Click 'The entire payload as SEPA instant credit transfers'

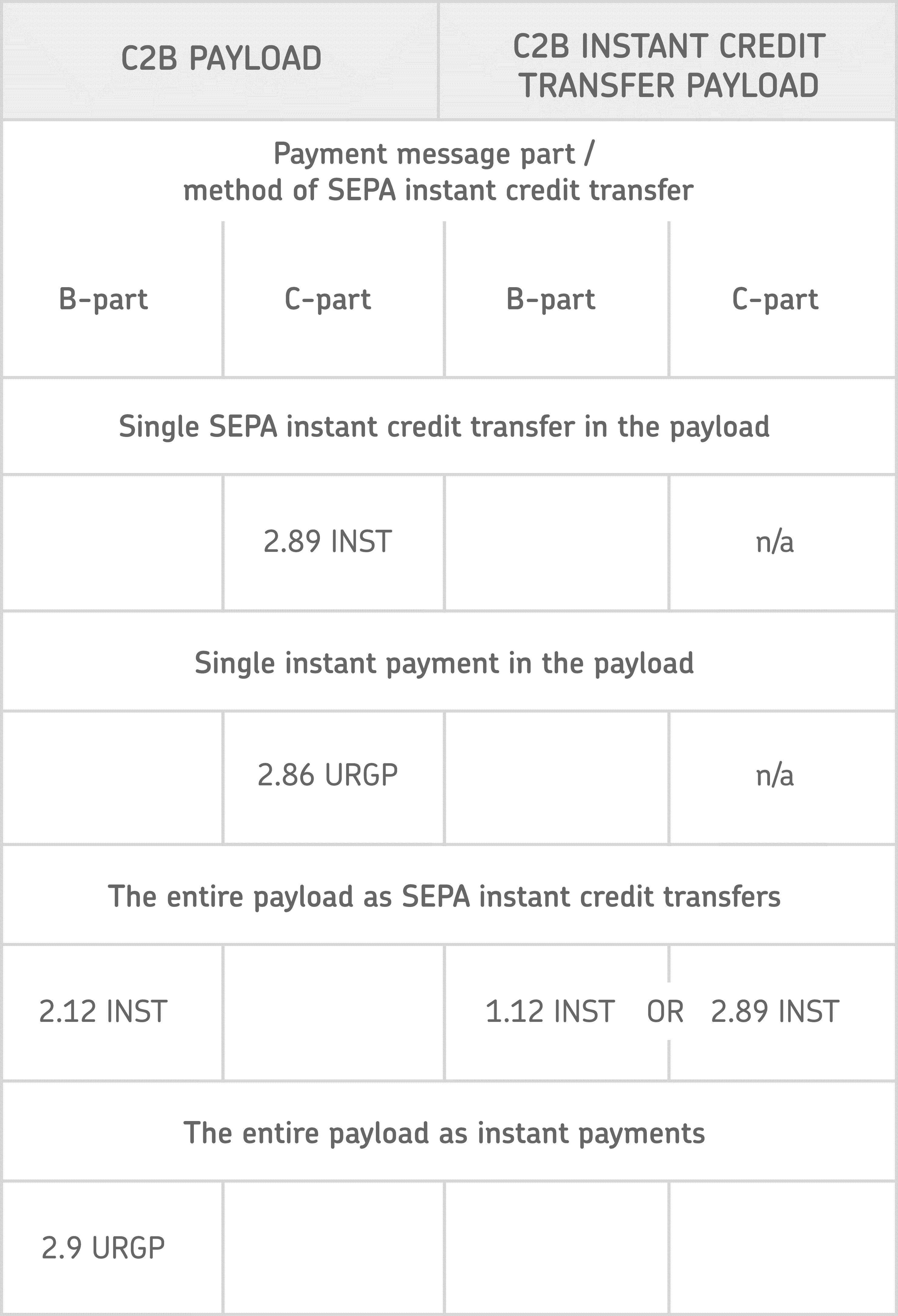click(x=444, y=897)
